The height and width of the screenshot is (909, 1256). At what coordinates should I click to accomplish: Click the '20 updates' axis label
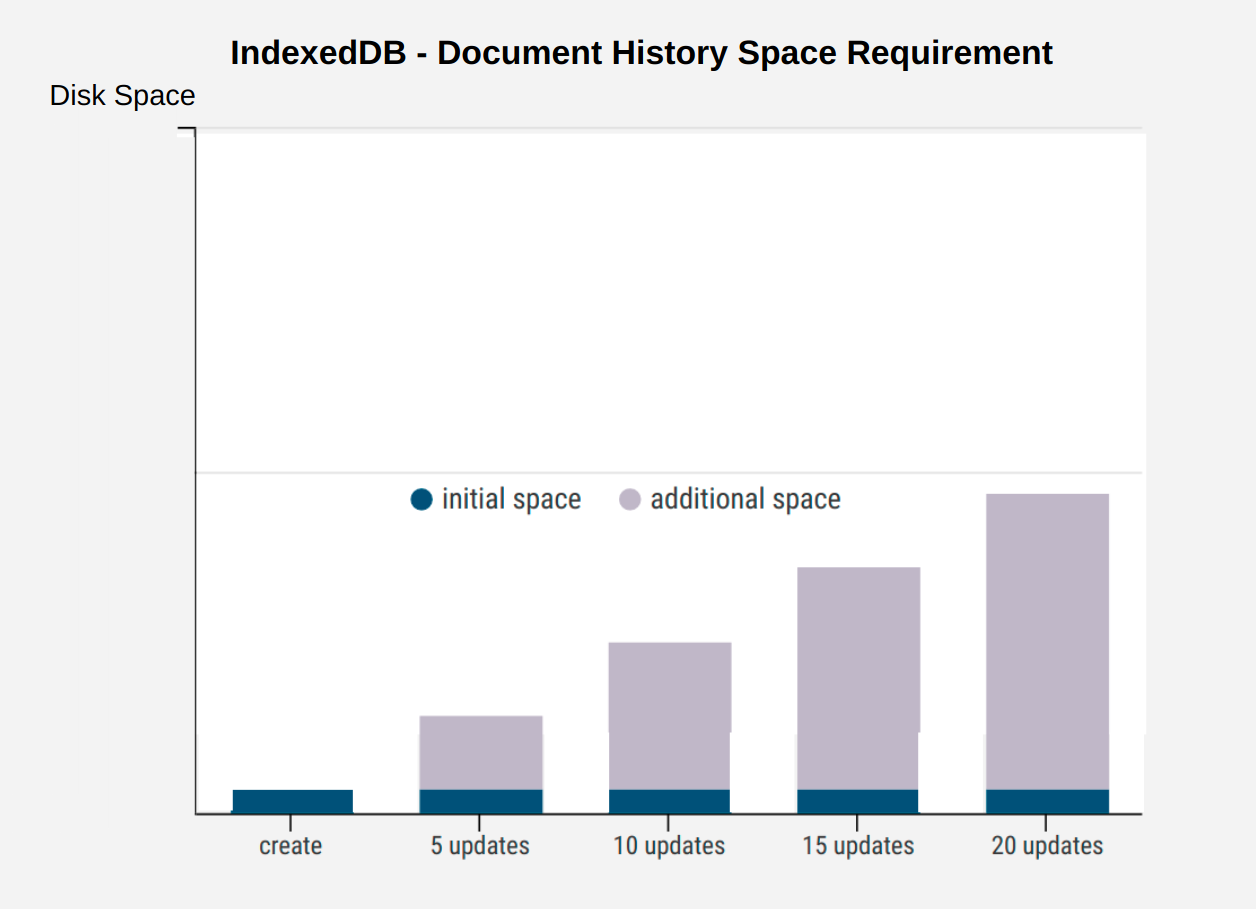point(1047,846)
